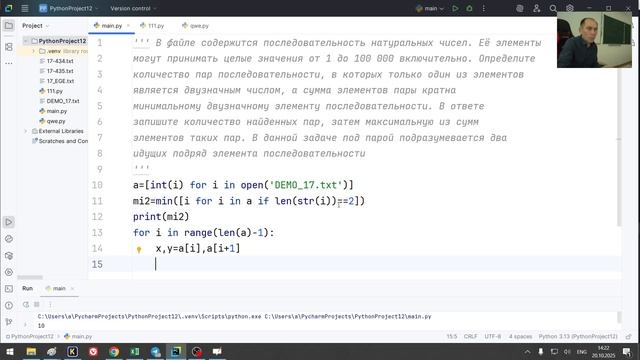Image resolution: width=640 pixels, height=360 pixels.
Task: Select Scratches and Consoles node
Action: coord(60,141)
